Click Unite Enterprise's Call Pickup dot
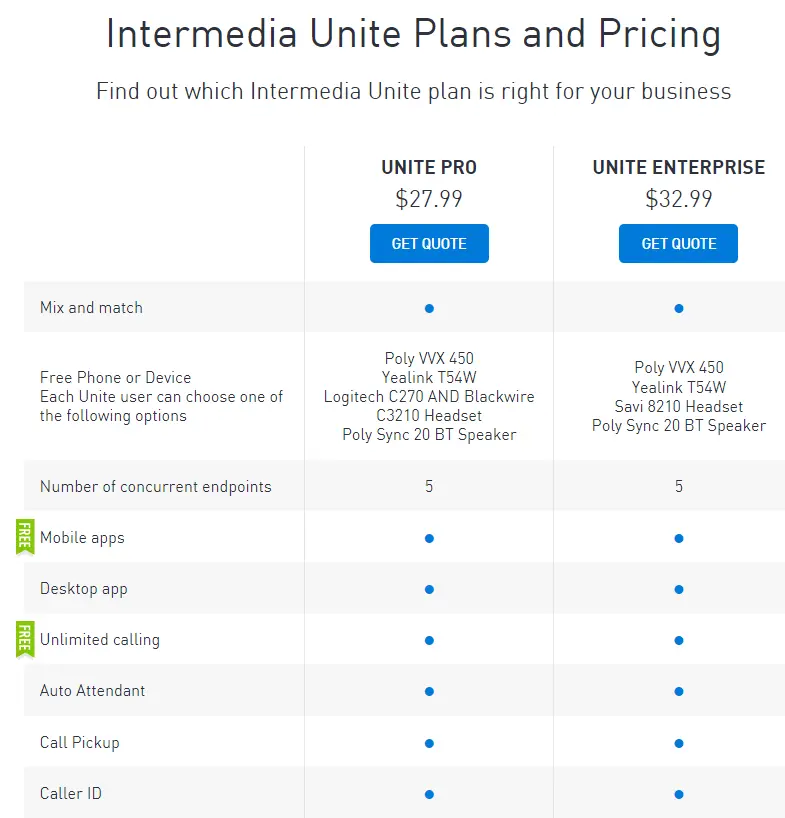Screen dimensions: 785x818 click(x=679, y=743)
